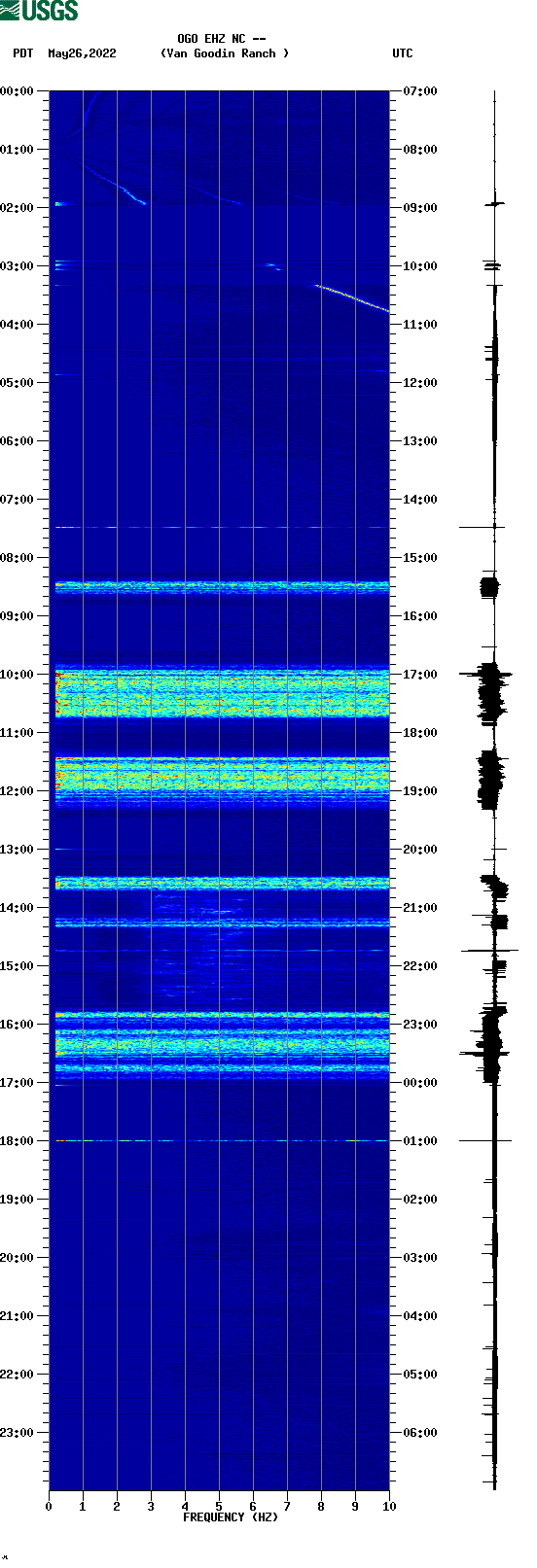
Task: Click the 17:00 UTC time label on right axis
Action: (420, 675)
